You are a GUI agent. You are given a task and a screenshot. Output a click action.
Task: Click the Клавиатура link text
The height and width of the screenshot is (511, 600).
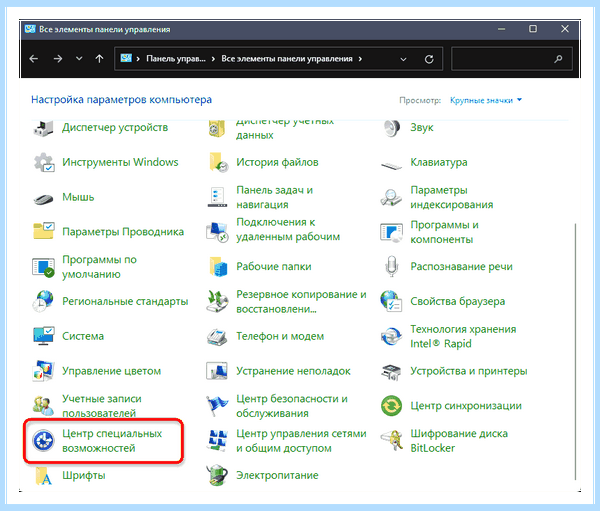click(439, 162)
